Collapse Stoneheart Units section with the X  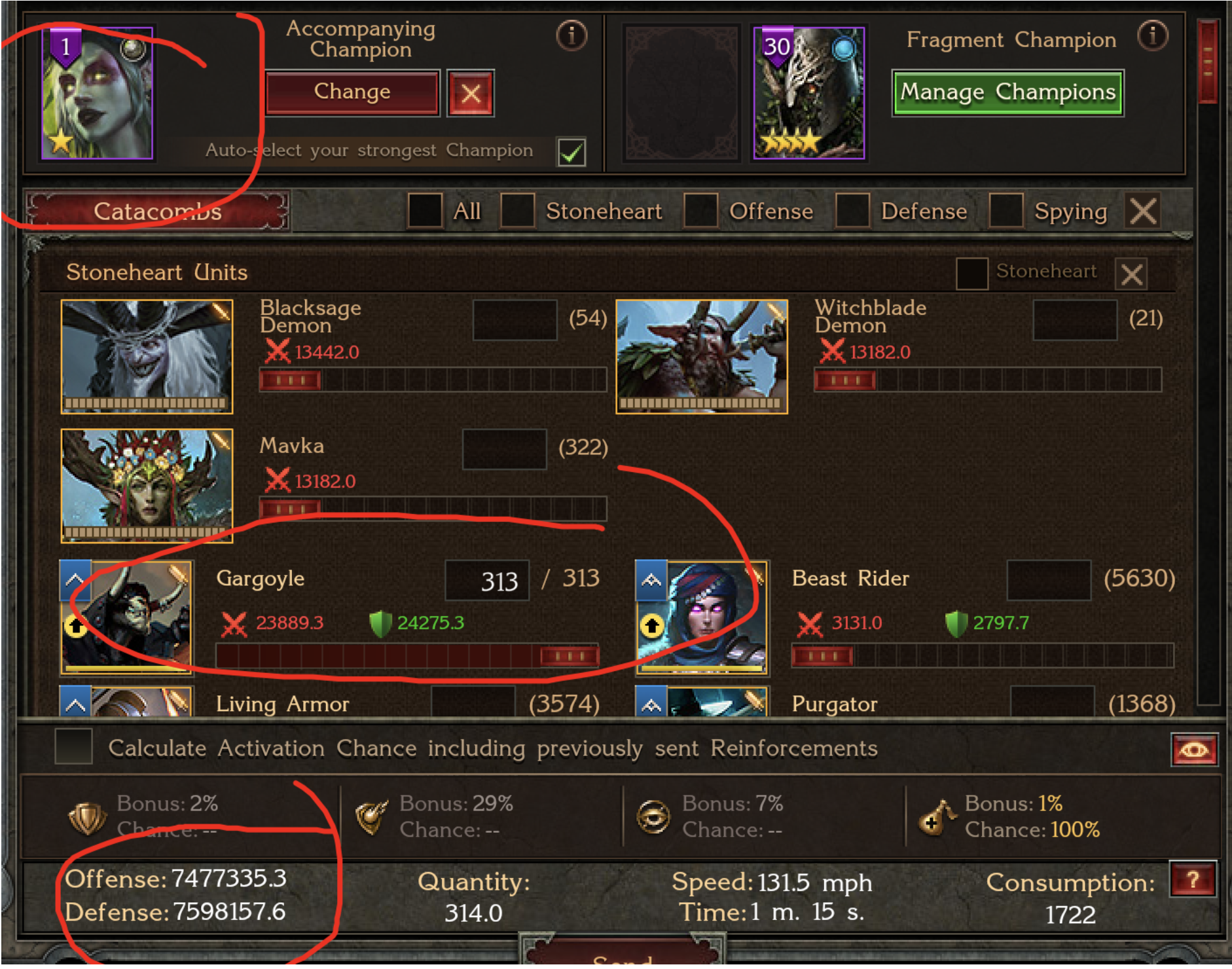[x=1132, y=274]
